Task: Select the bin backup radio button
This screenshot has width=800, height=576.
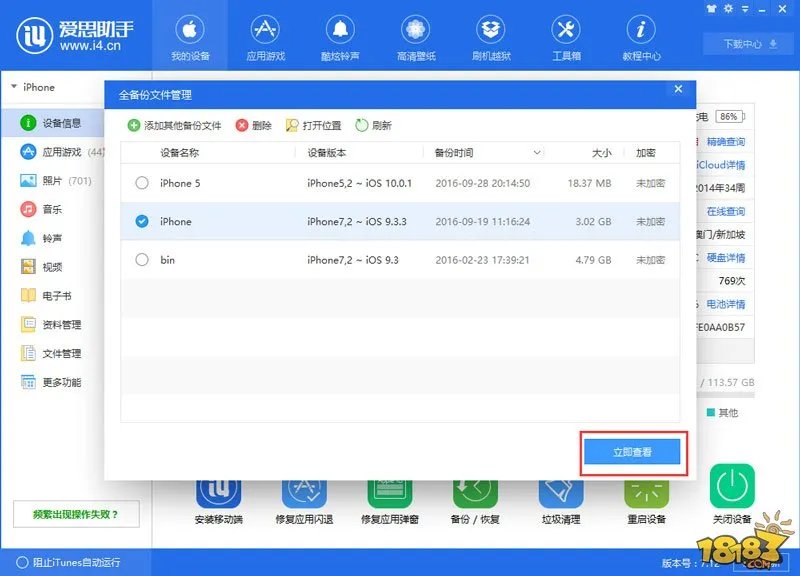Action: [142, 260]
